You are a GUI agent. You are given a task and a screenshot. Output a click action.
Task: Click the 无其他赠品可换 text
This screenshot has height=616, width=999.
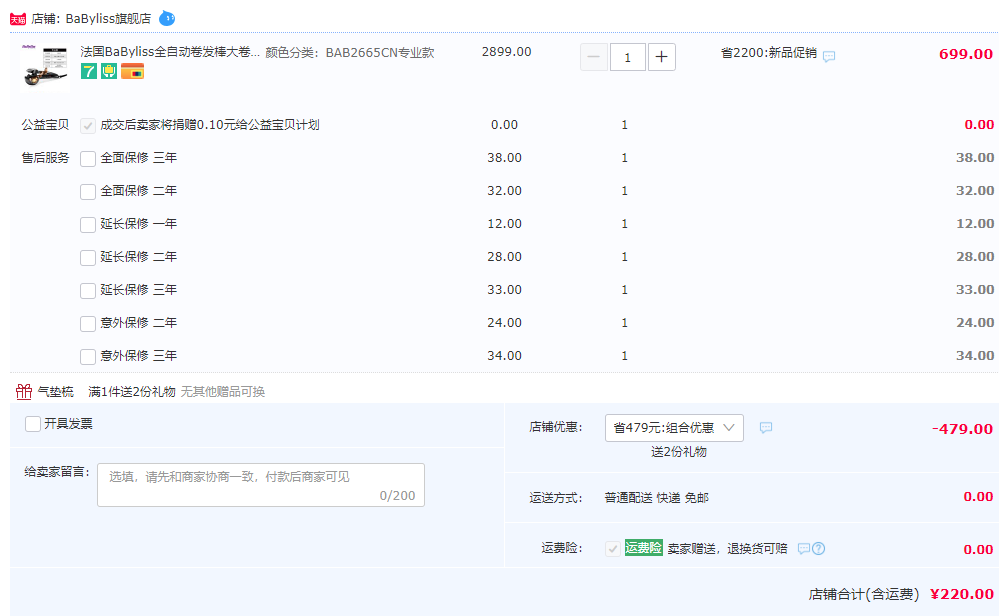coord(222,391)
